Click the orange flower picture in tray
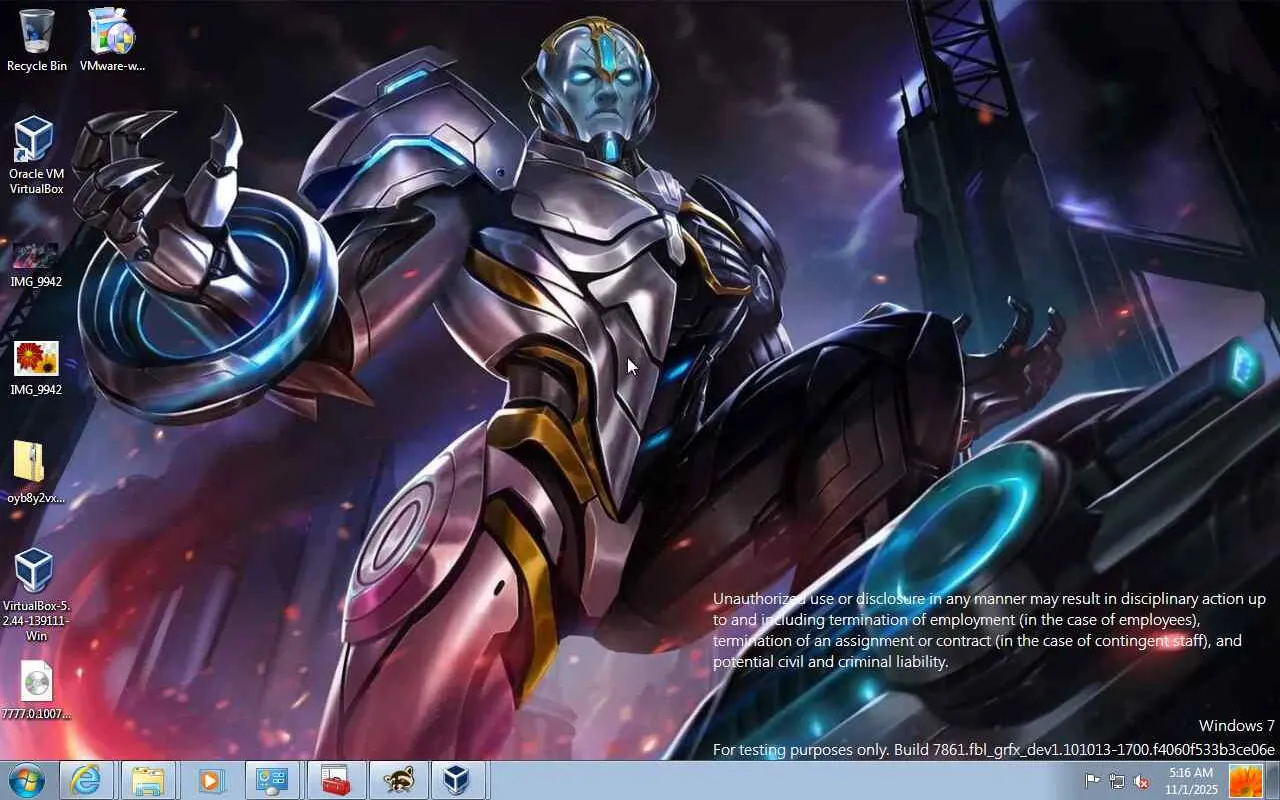The height and width of the screenshot is (800, 1280). (x=1245, y=781)
